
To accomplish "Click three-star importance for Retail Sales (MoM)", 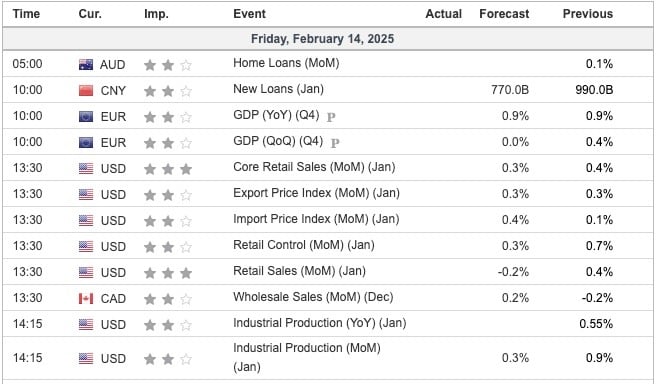I will point(168,273).
